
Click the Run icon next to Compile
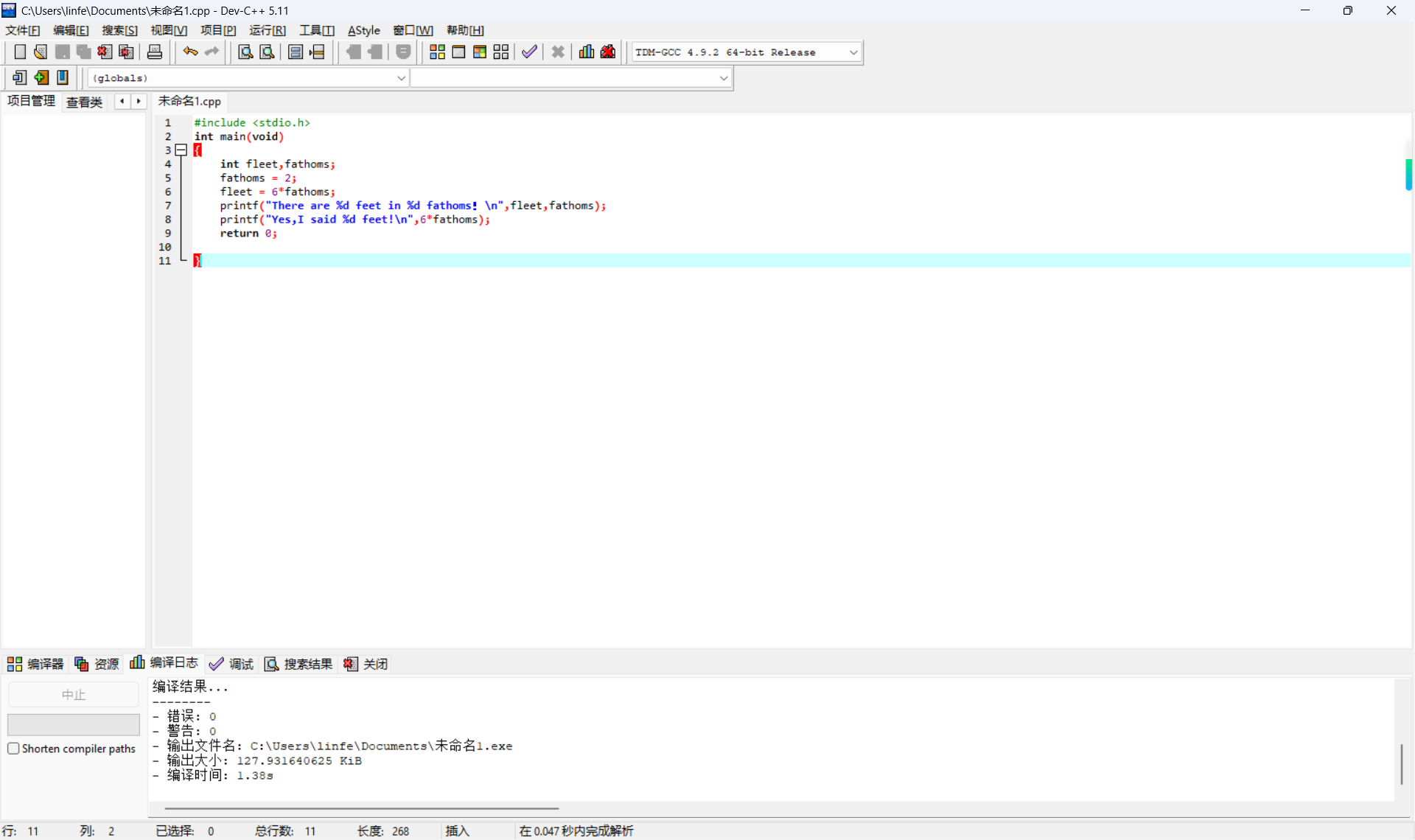pos(458,52)
